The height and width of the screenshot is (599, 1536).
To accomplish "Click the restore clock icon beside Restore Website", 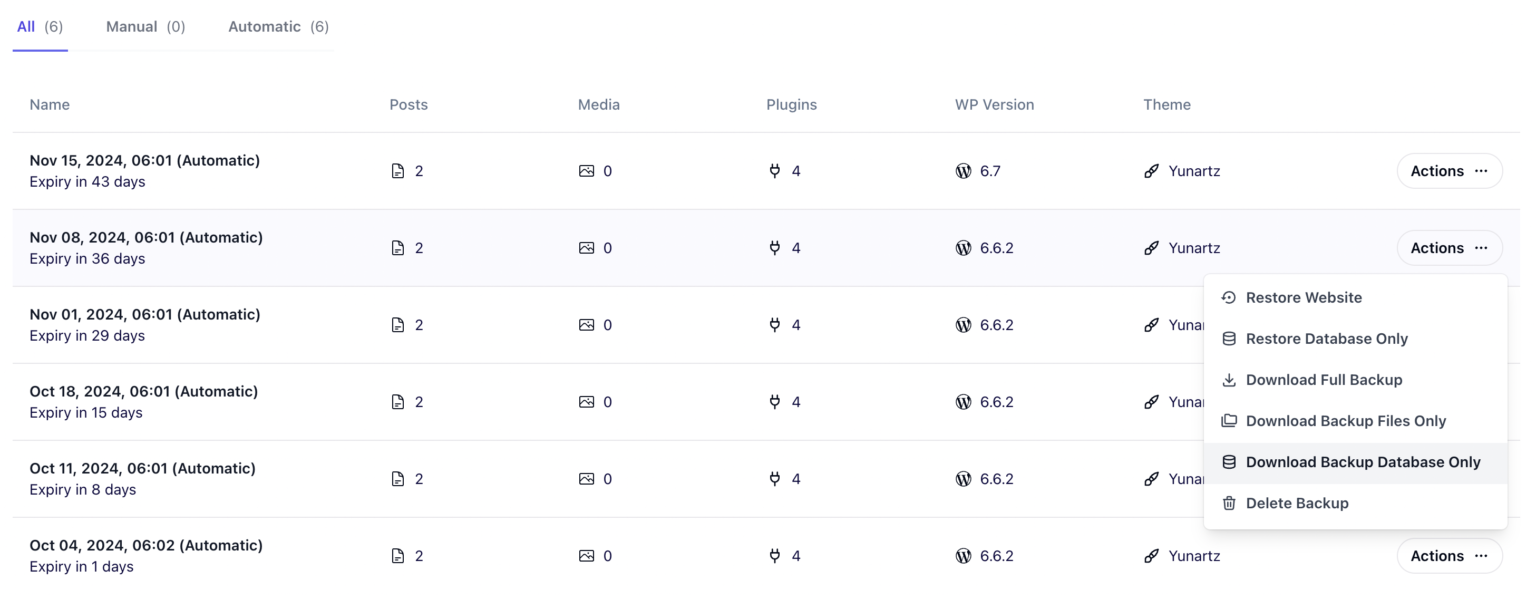I will tap(1228, 297).
